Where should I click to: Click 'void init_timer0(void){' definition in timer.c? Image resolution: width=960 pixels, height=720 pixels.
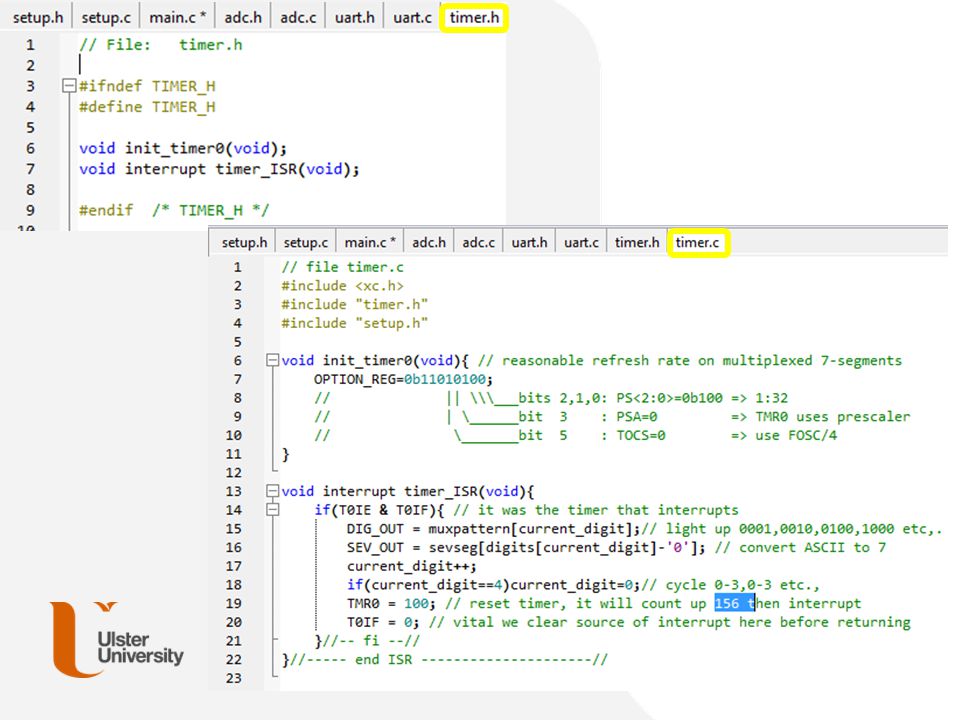pyautogui.click(x=375, y=360)
